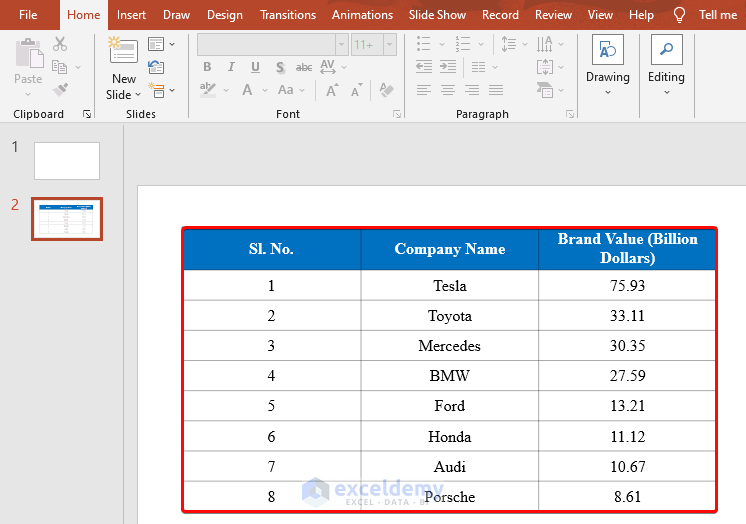Open the Transitions tab
Screen dimensions: 746x524
288,15
